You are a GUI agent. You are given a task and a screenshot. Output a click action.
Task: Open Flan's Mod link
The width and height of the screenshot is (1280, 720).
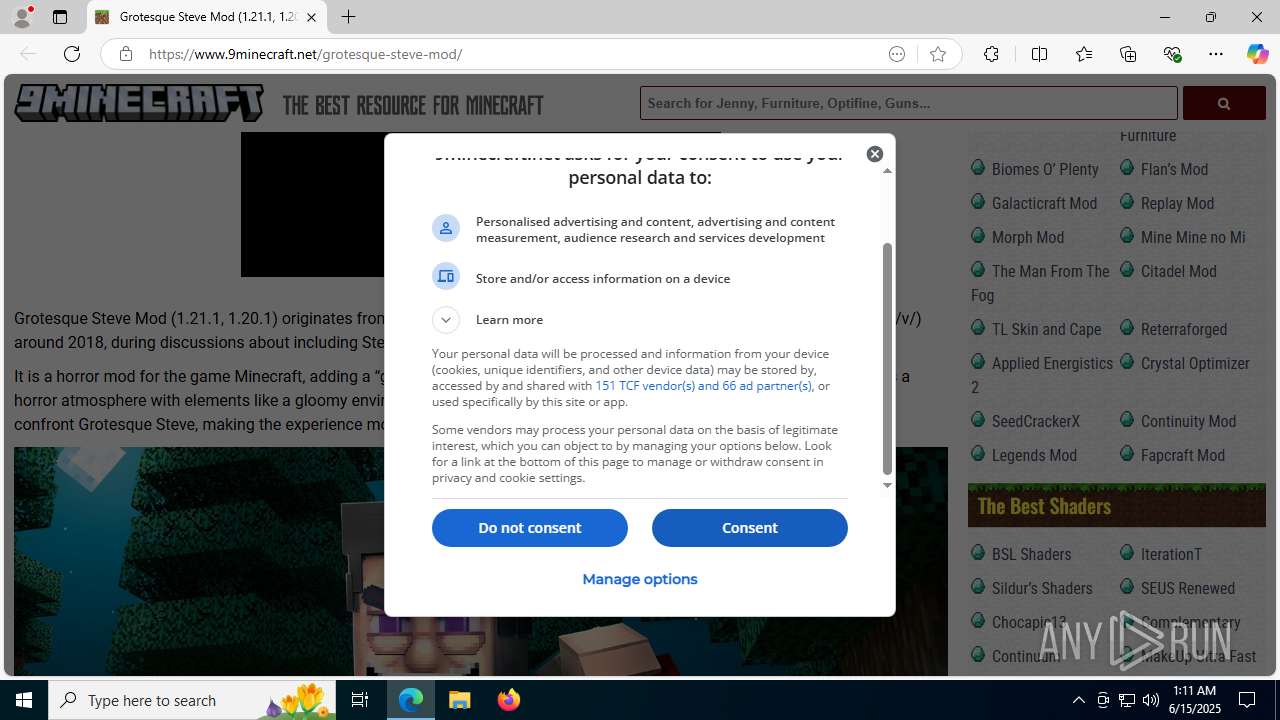pos(1174,169)
